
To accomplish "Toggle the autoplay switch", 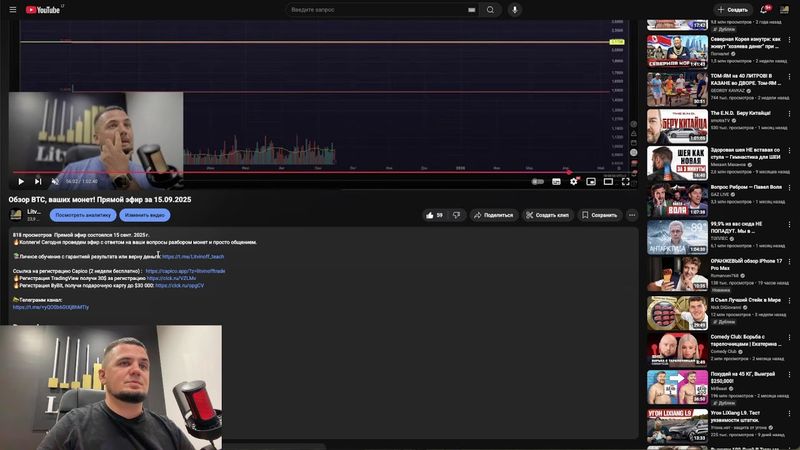I will tap(538, 181).
